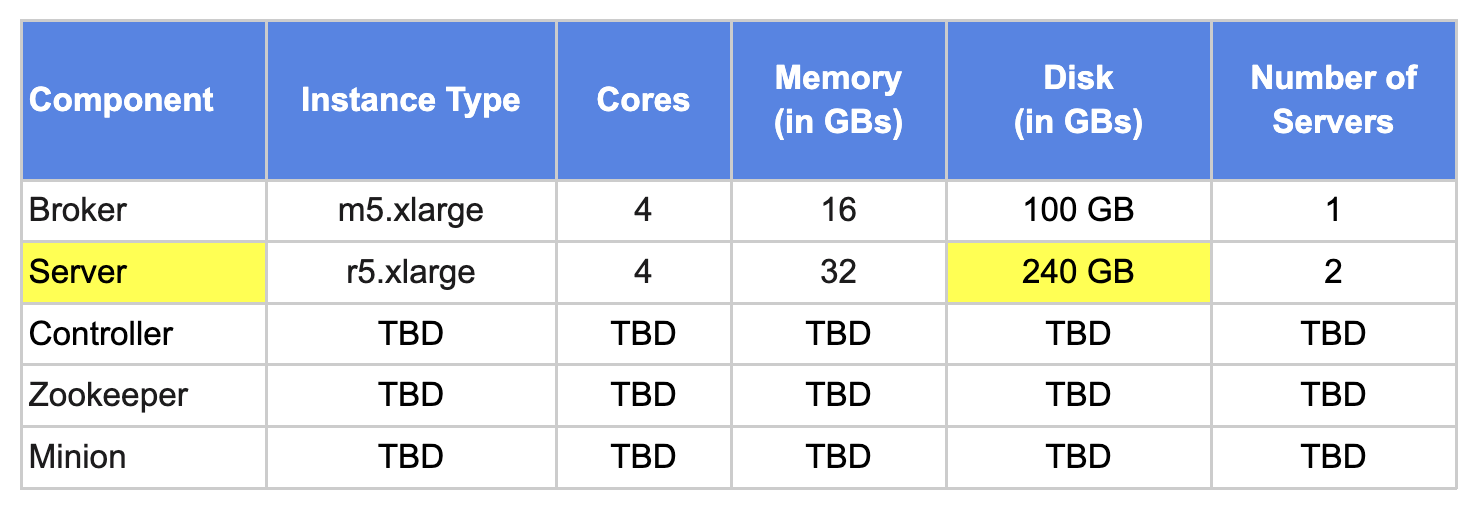This screenshot has height=508, width=1476.
Task: Select the Broker memory cell showing 16
Action: coord(838,210)
